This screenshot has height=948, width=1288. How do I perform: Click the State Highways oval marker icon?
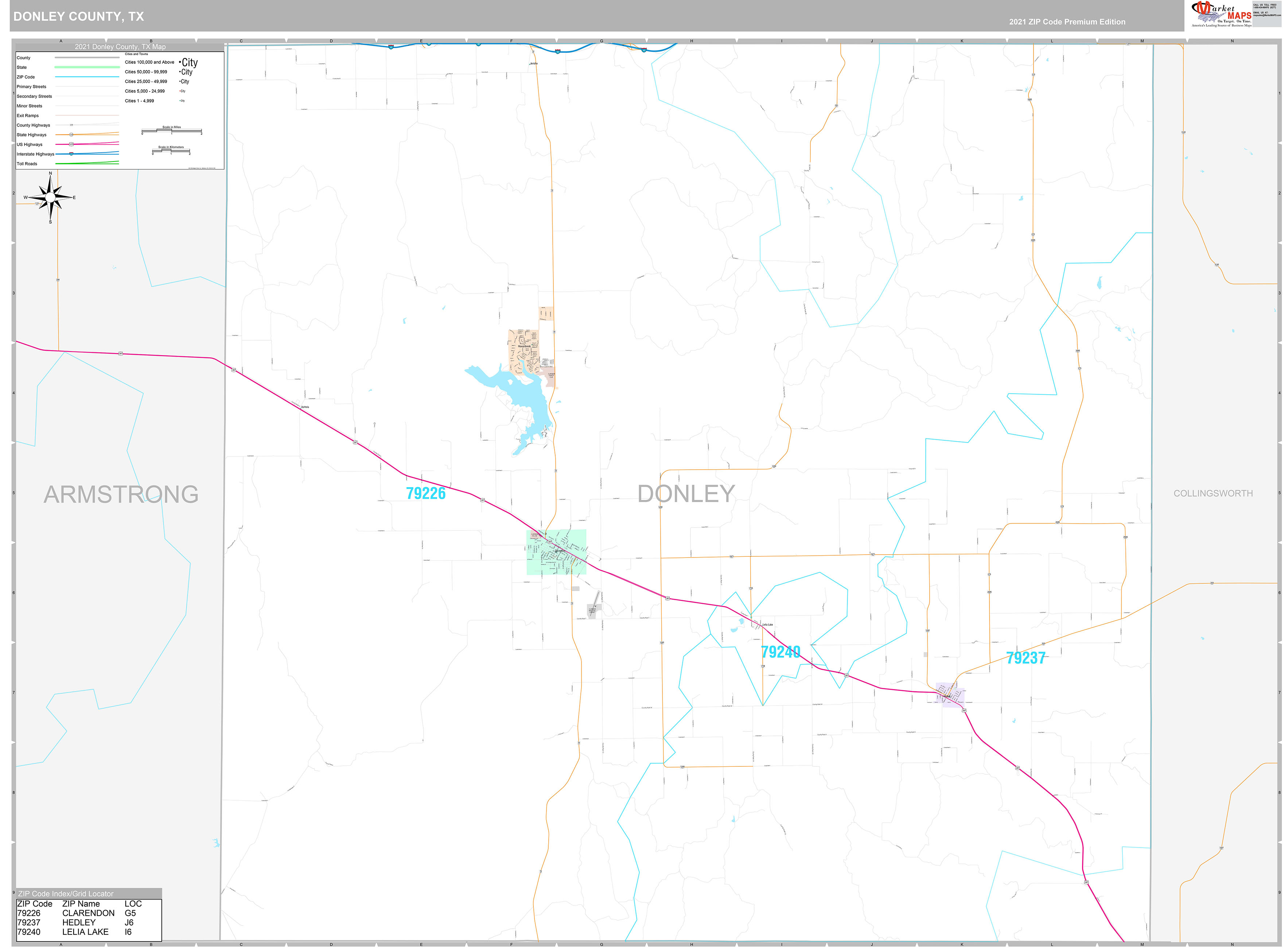tap(71, 134)
